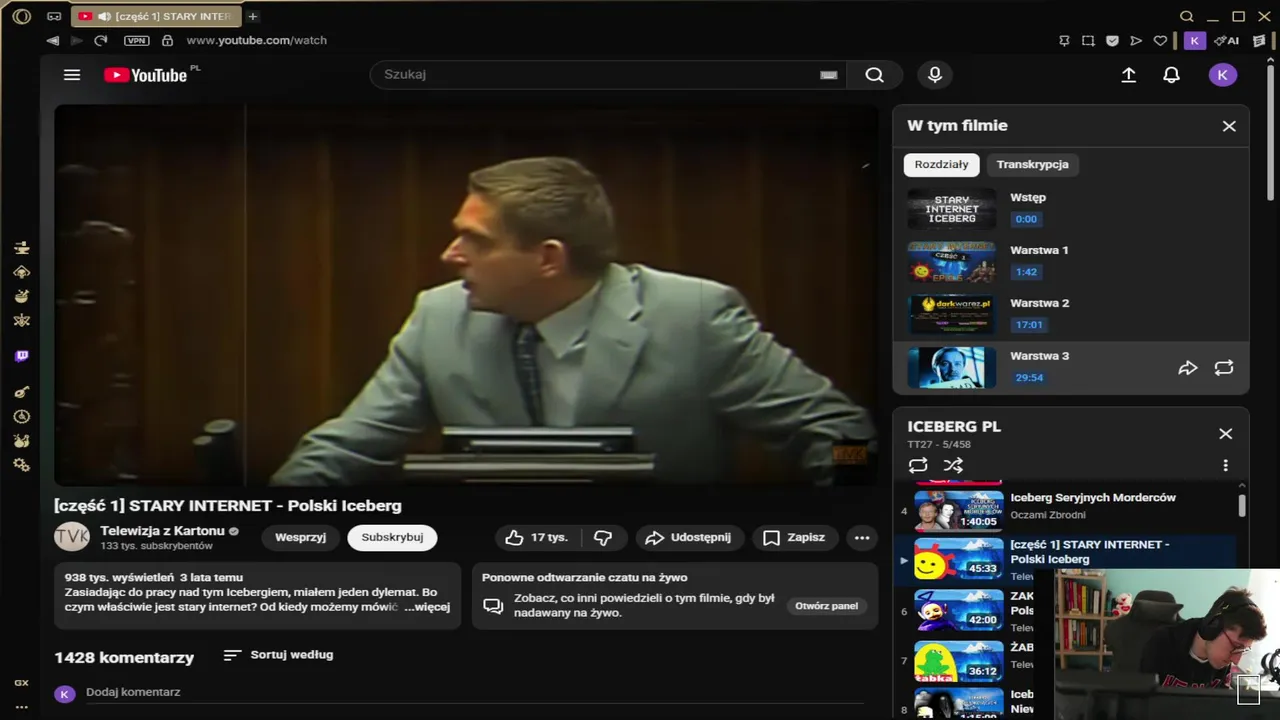Screen dimensions: 1280x720
Task: Click the Udostępnij share button
Action: [689, 538]
